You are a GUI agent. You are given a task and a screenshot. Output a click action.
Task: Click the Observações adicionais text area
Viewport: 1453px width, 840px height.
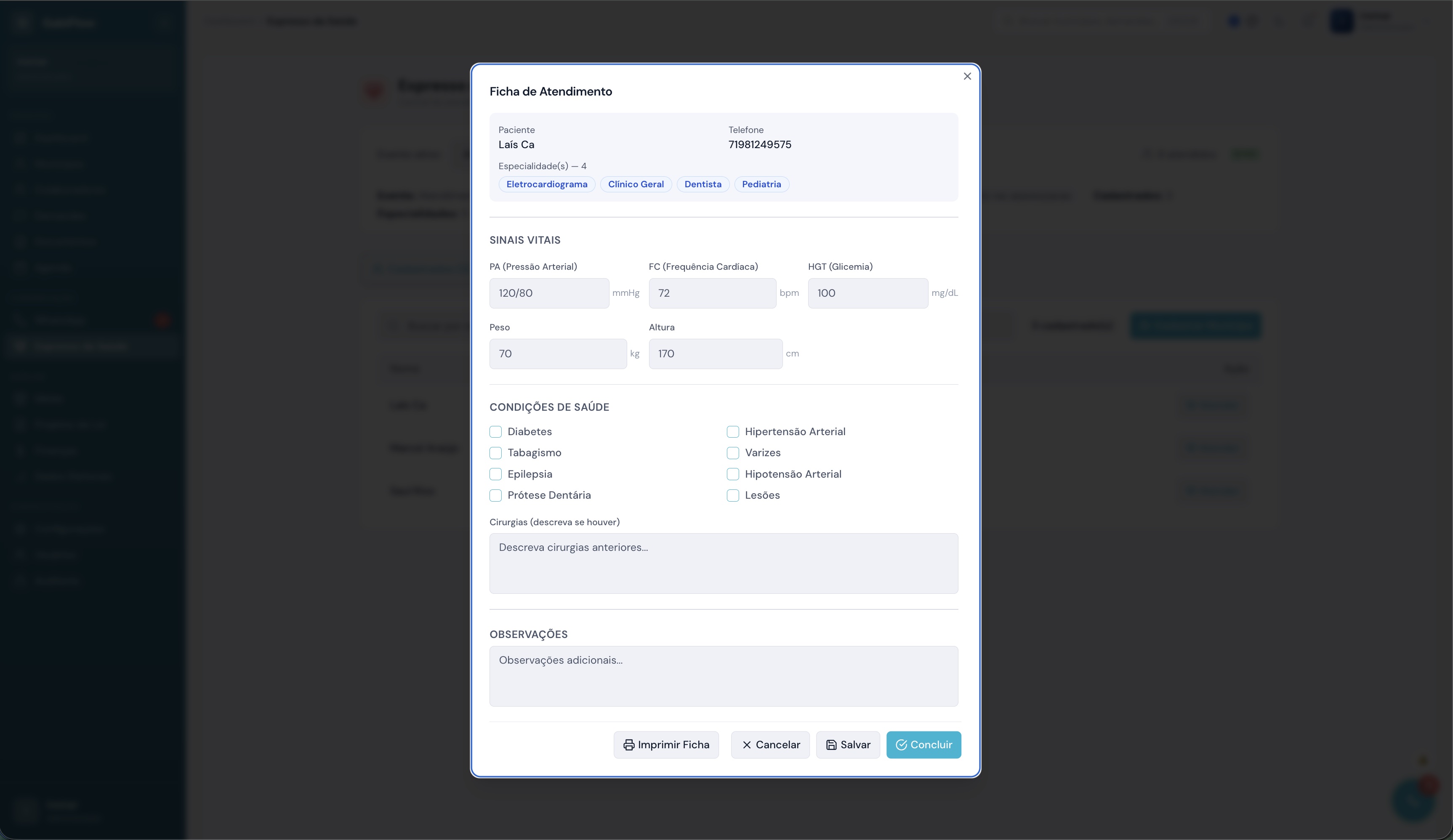(x=724, y=676)
